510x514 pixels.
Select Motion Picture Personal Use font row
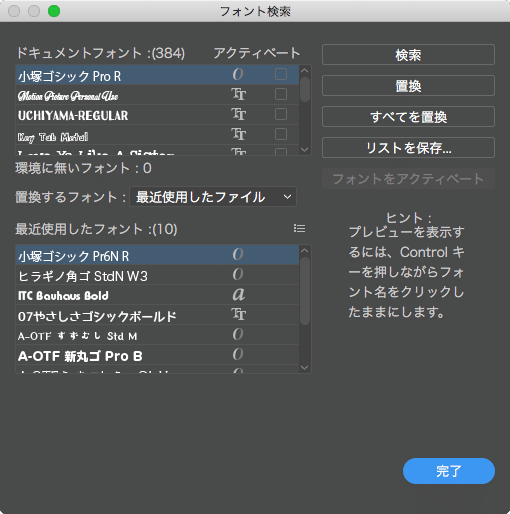(x=157, y=95)
